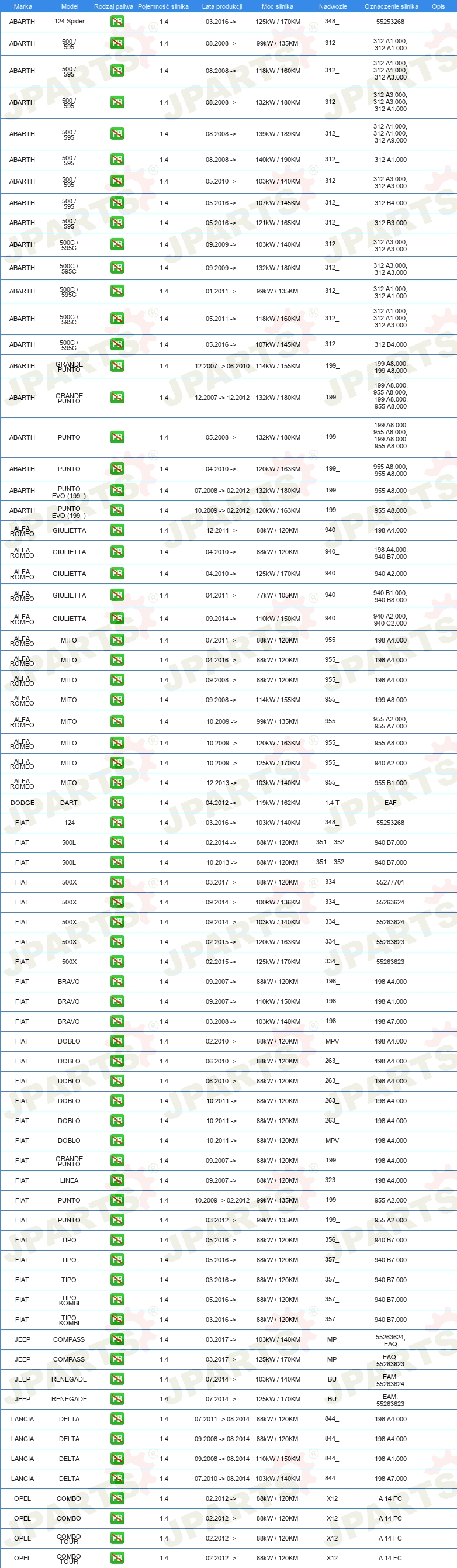Image resolution: width=457 pixels, height=1568 pixels.
Task: Click fuel icon in ABARTH 500/595 121kW / 165KM row
Action: coord(117,222)
